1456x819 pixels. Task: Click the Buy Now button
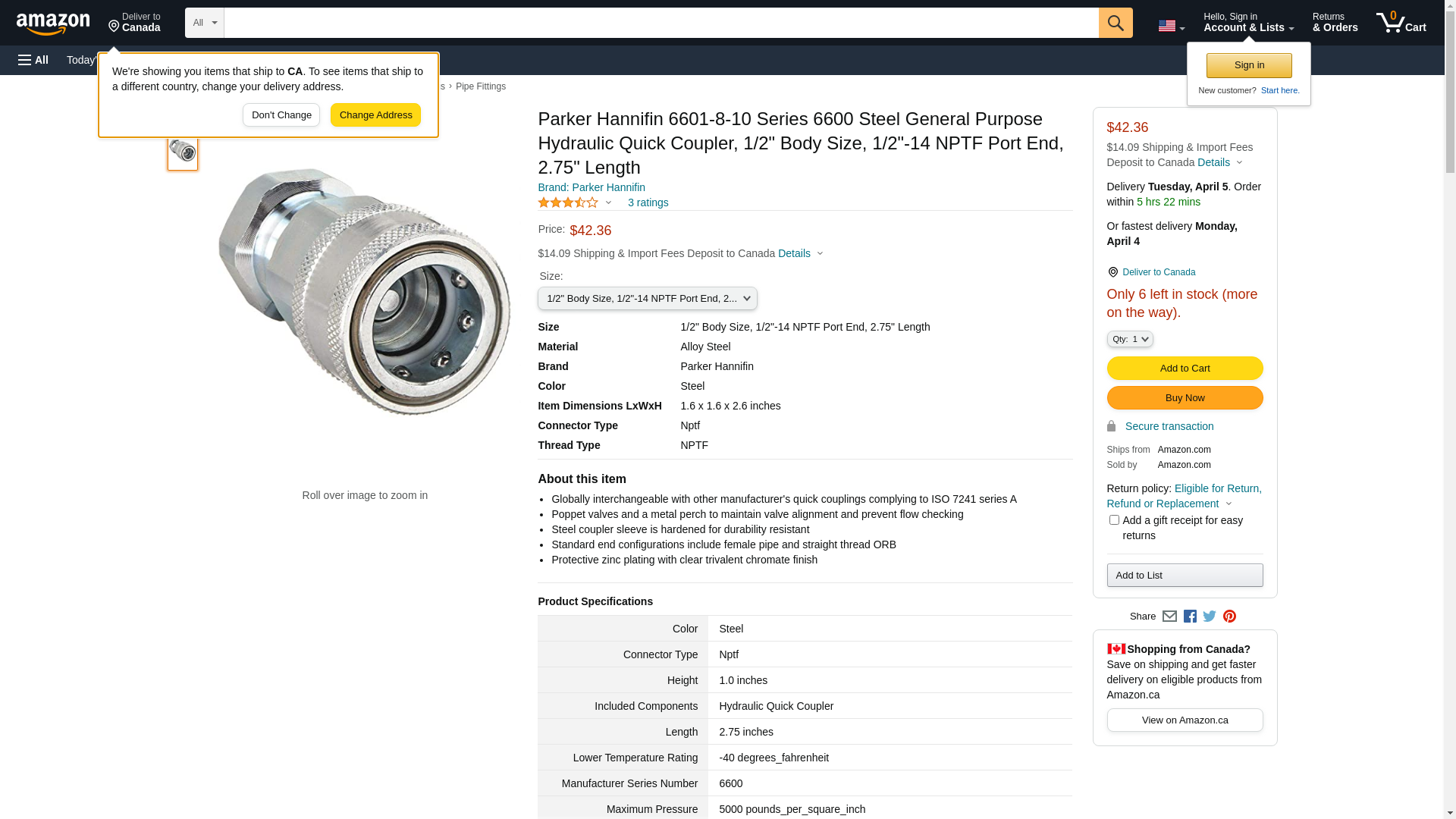pyautogui.click(x=1185, y=398)
